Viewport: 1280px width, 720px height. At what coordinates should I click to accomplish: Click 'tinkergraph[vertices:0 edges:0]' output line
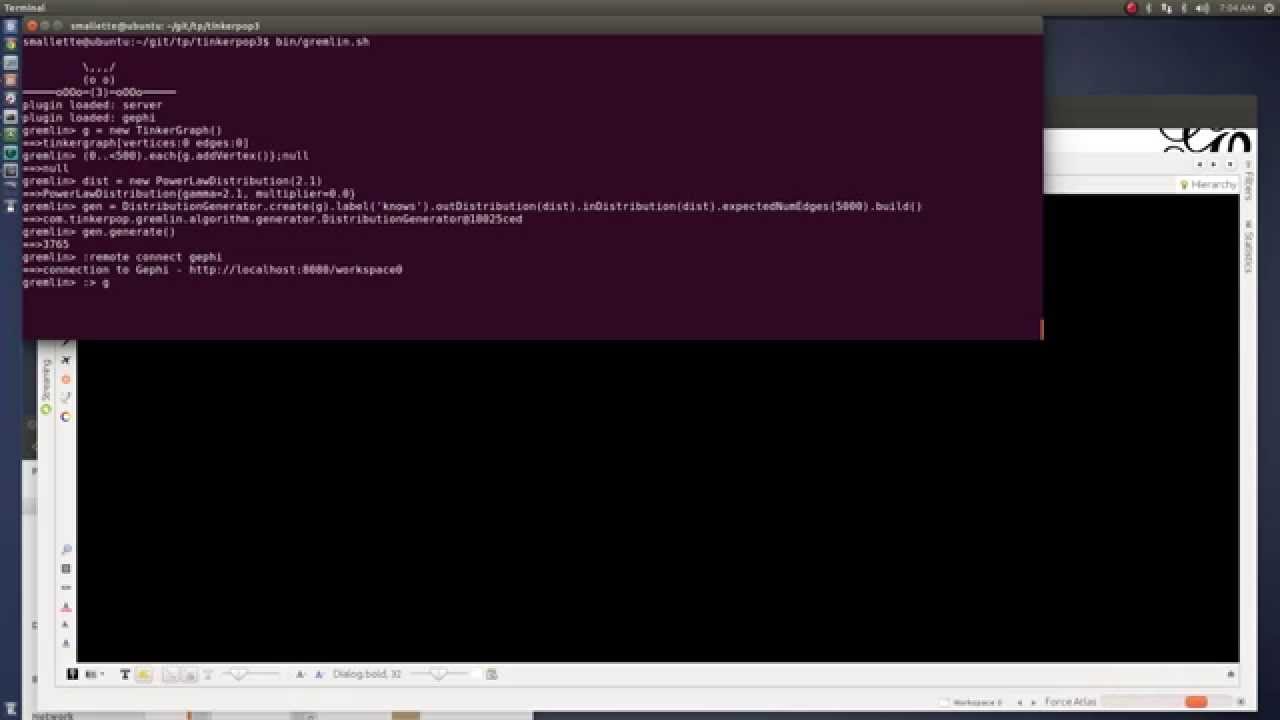(x=136, y=143)
